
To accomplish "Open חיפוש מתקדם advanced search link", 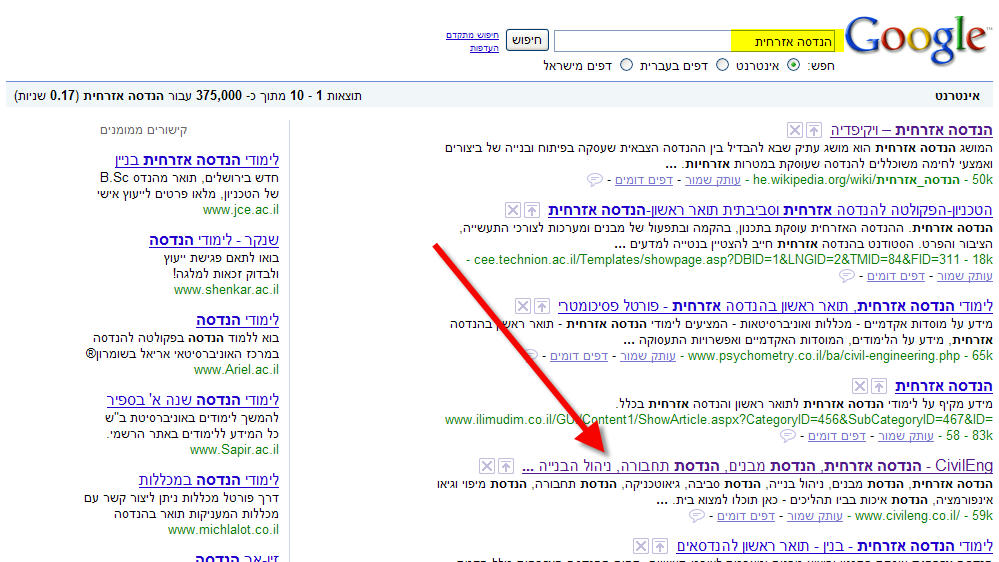I will pyautogui.click(x=472, y=35).
